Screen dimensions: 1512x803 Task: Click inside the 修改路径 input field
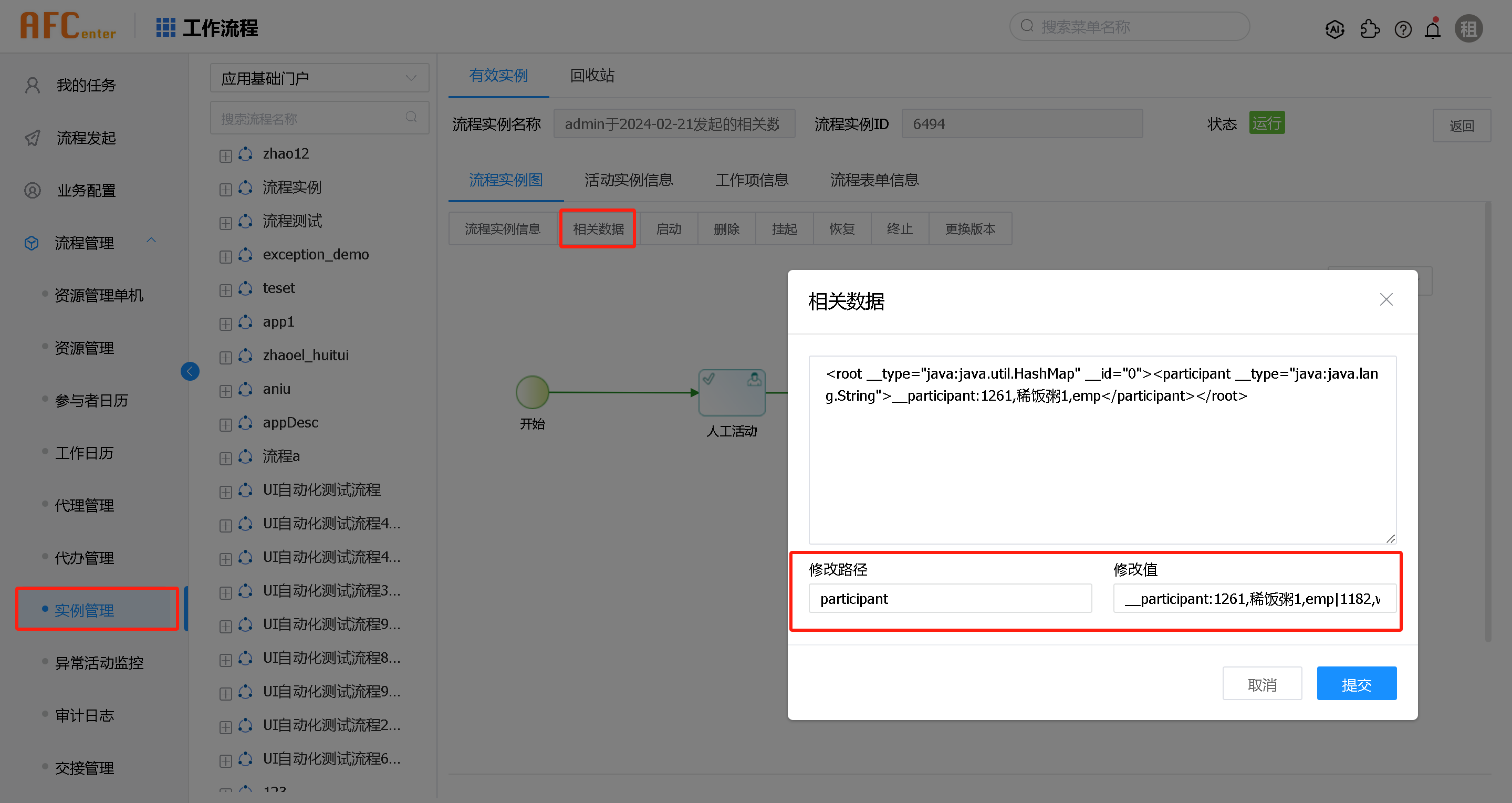point(949,598)
